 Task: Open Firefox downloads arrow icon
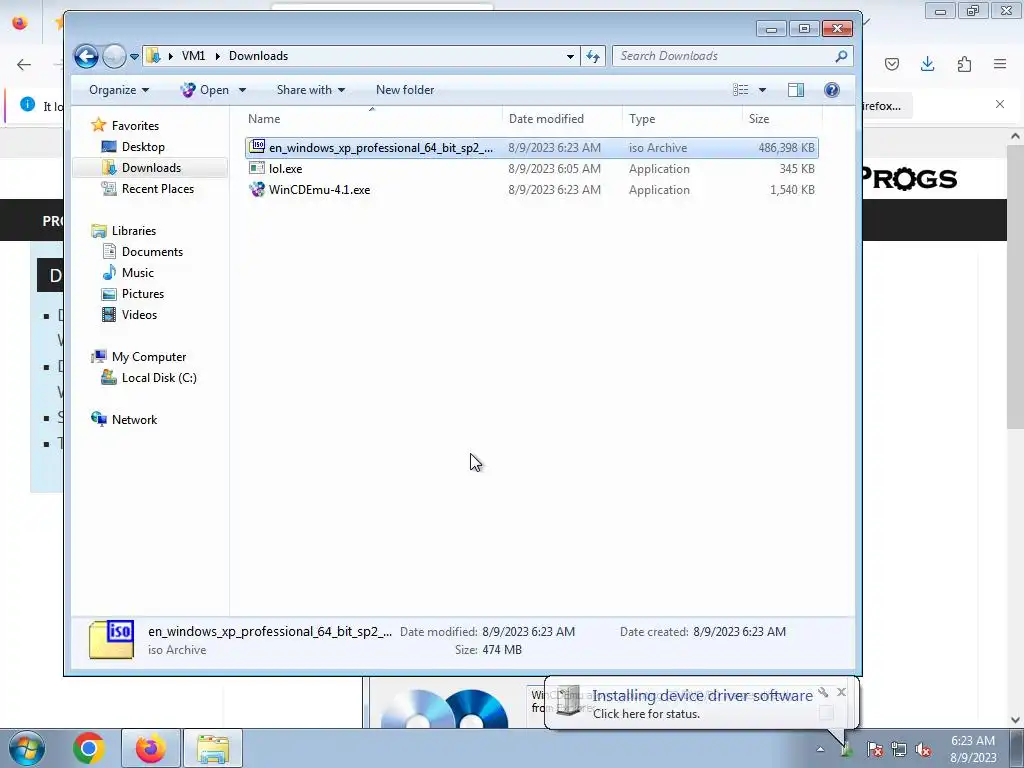point(927,64)
